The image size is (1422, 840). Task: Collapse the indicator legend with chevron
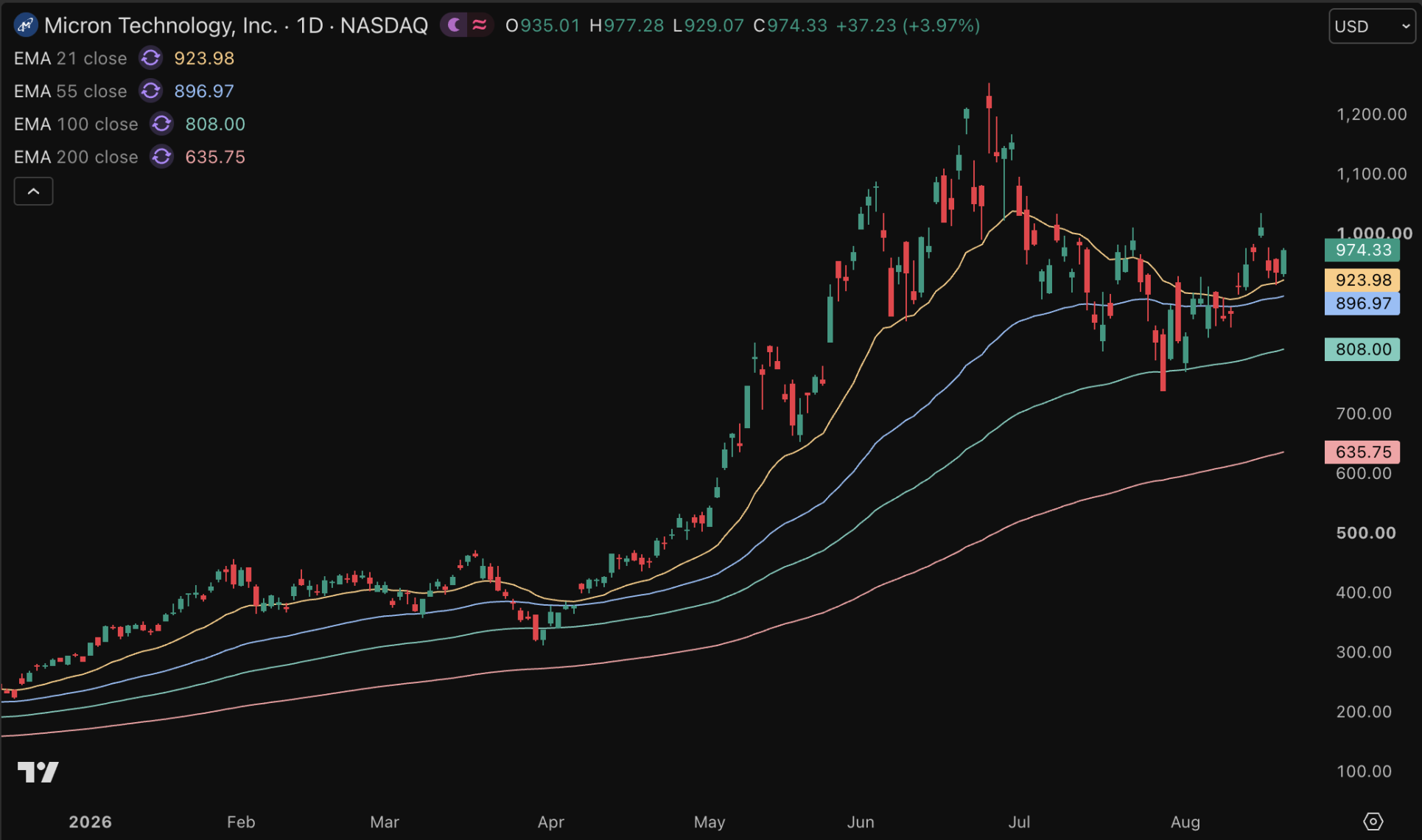(x=34, y=192)
